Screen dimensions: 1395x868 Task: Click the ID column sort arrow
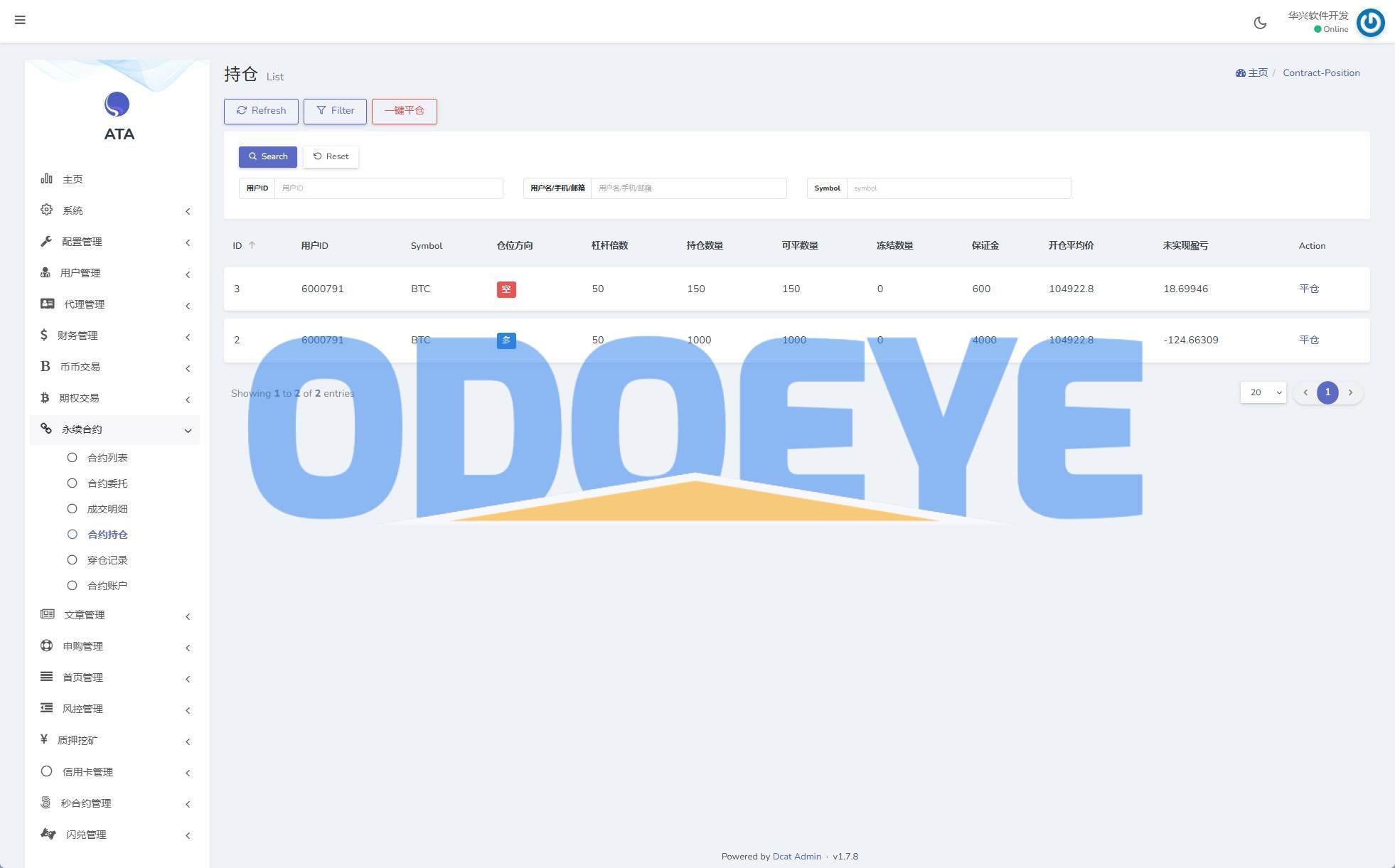(252, 245)
